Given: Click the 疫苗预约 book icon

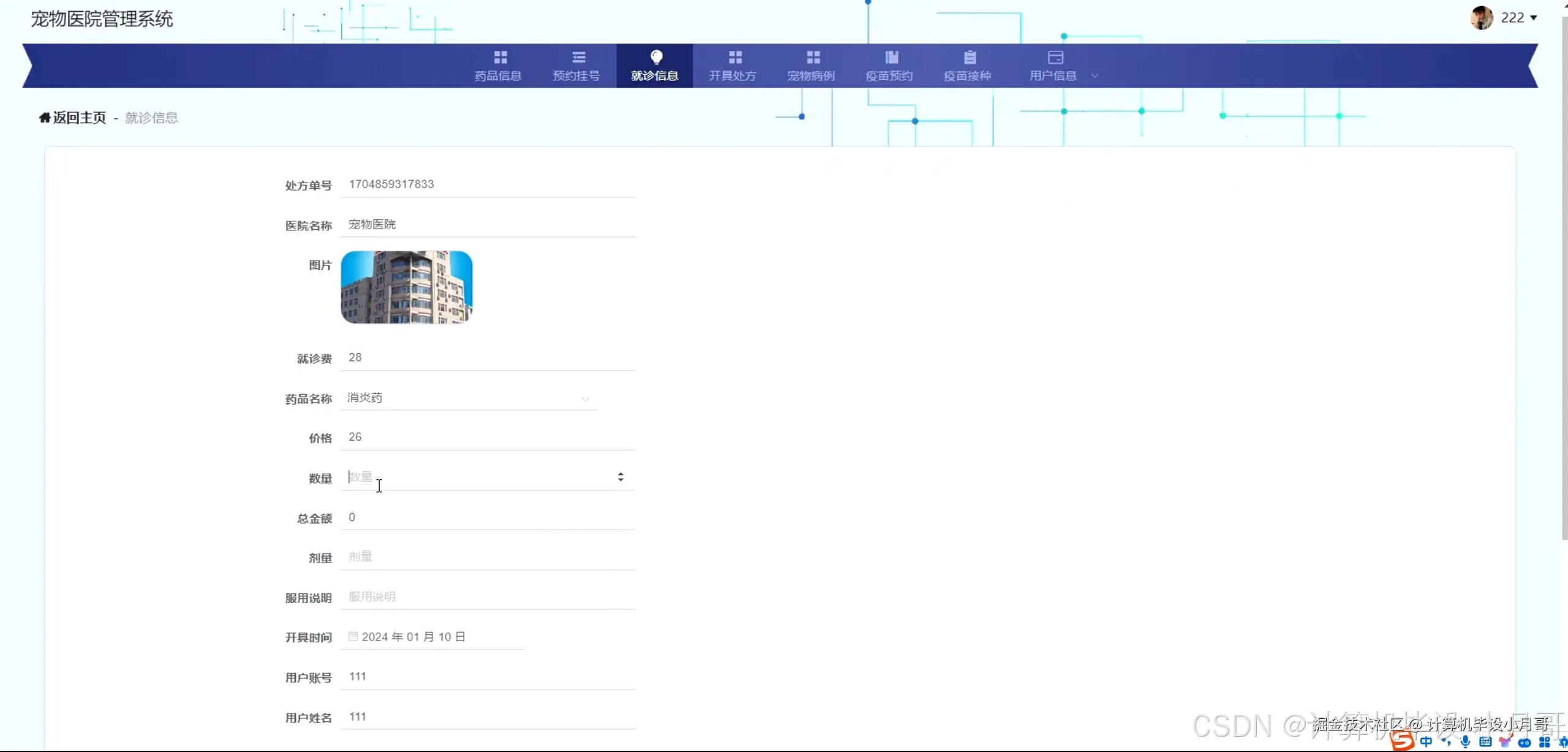Looking at the screenshot, I should point(892,58).
